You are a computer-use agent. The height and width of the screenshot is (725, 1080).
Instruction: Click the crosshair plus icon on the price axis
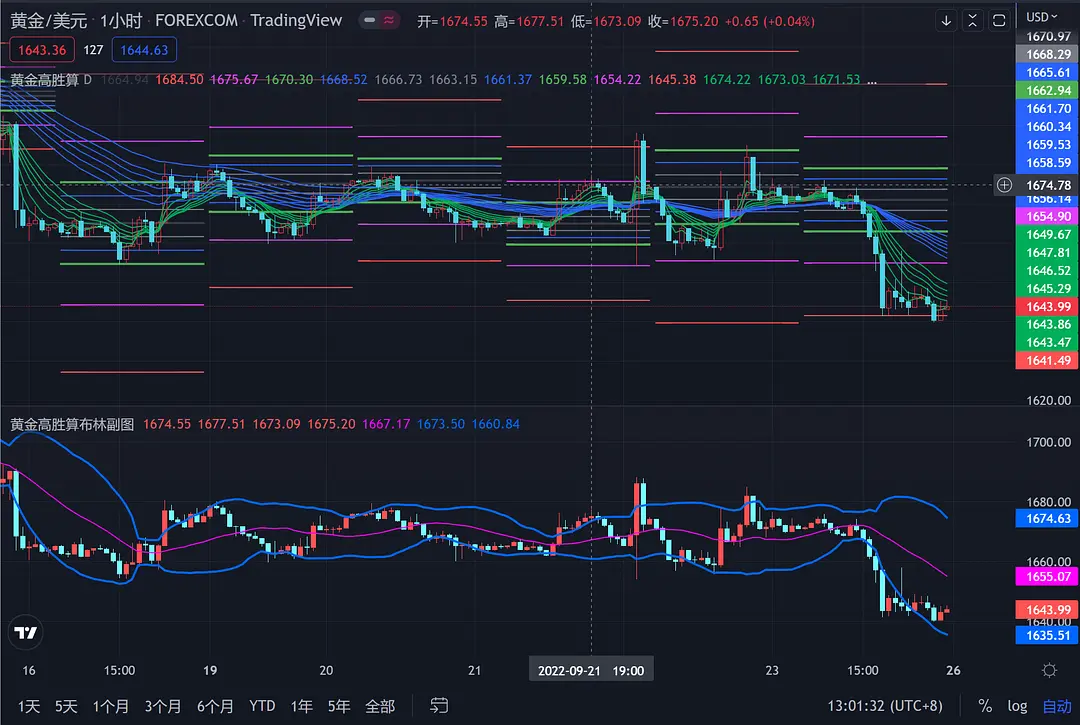click(x=1004, y=185)
